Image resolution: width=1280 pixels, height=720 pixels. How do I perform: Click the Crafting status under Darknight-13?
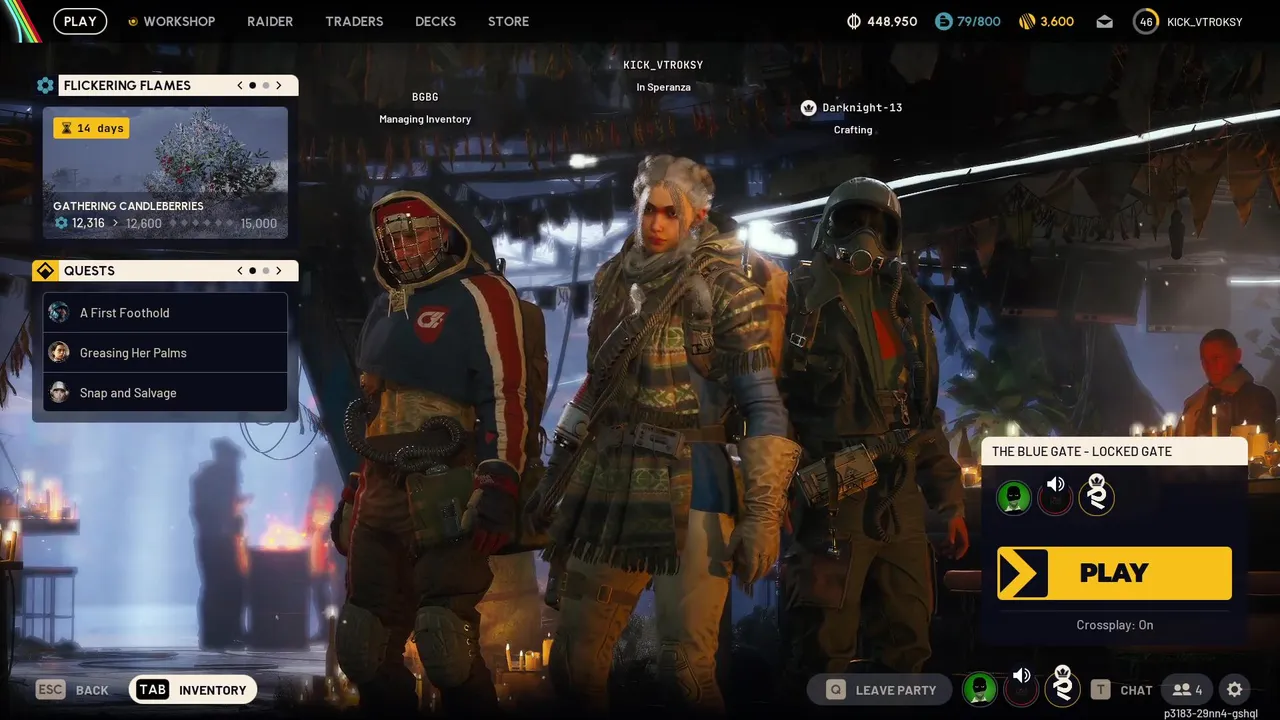[x=853, y=130]
